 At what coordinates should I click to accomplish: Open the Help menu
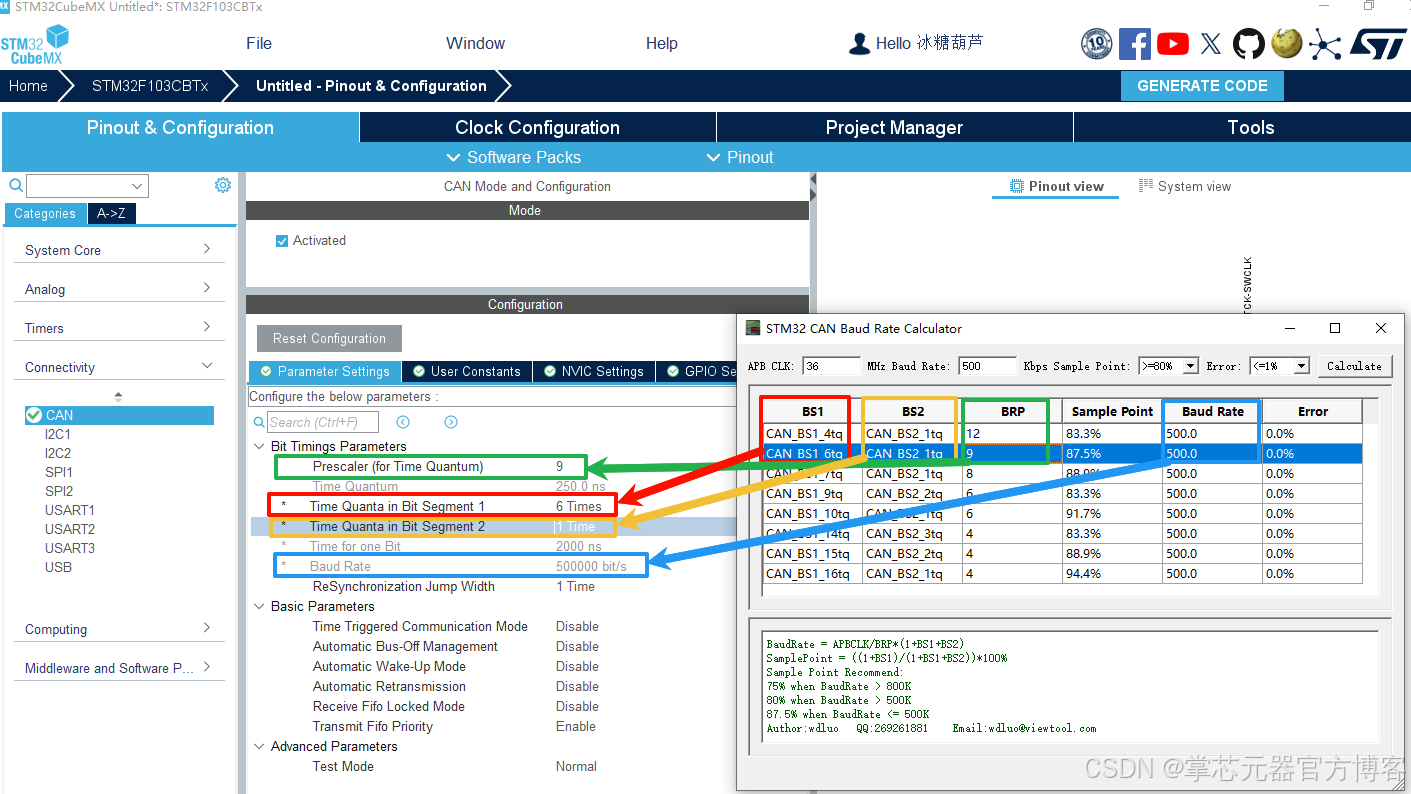pos(662,43)
